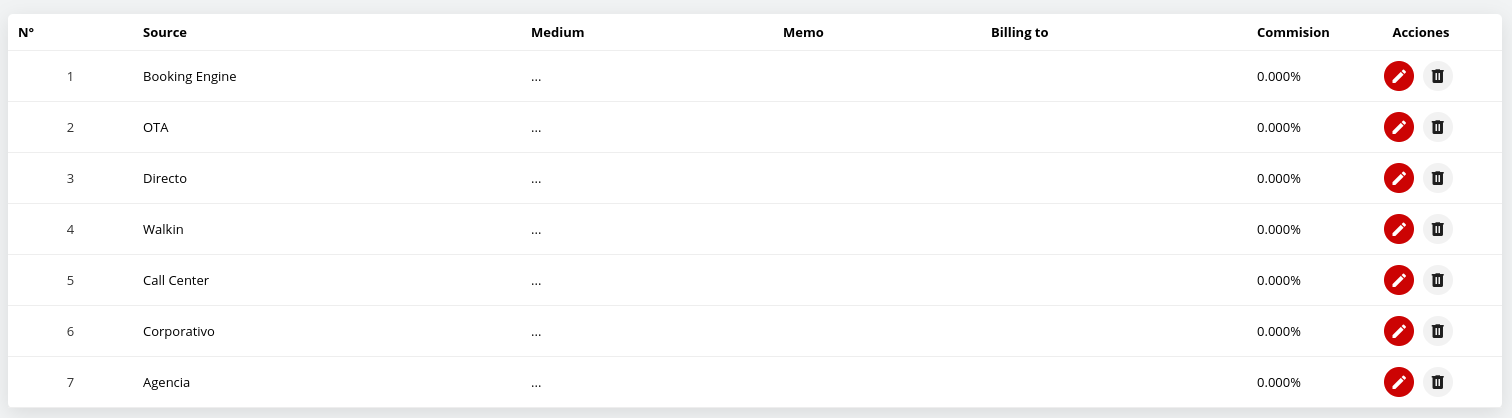Edit the Call Center source
This screenshot has height=418, width=1512.
(x=1398, y=280)
